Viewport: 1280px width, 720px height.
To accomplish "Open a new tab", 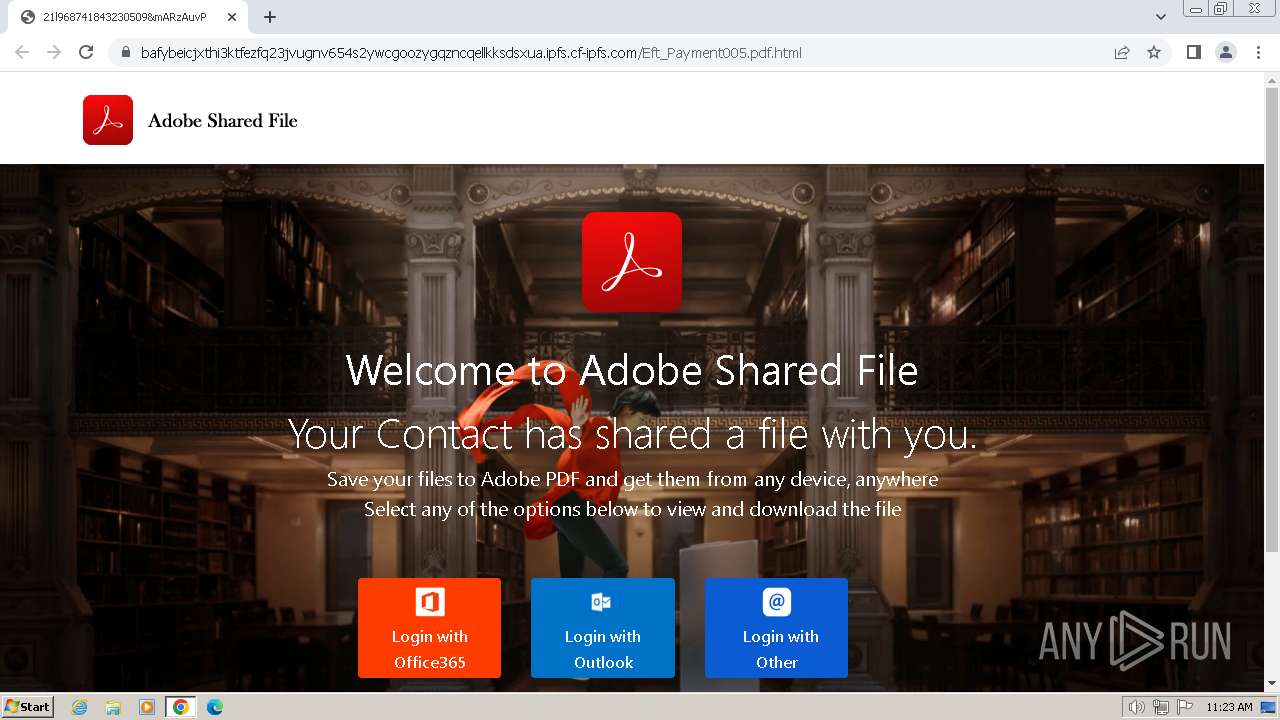I will click(270, 17).
